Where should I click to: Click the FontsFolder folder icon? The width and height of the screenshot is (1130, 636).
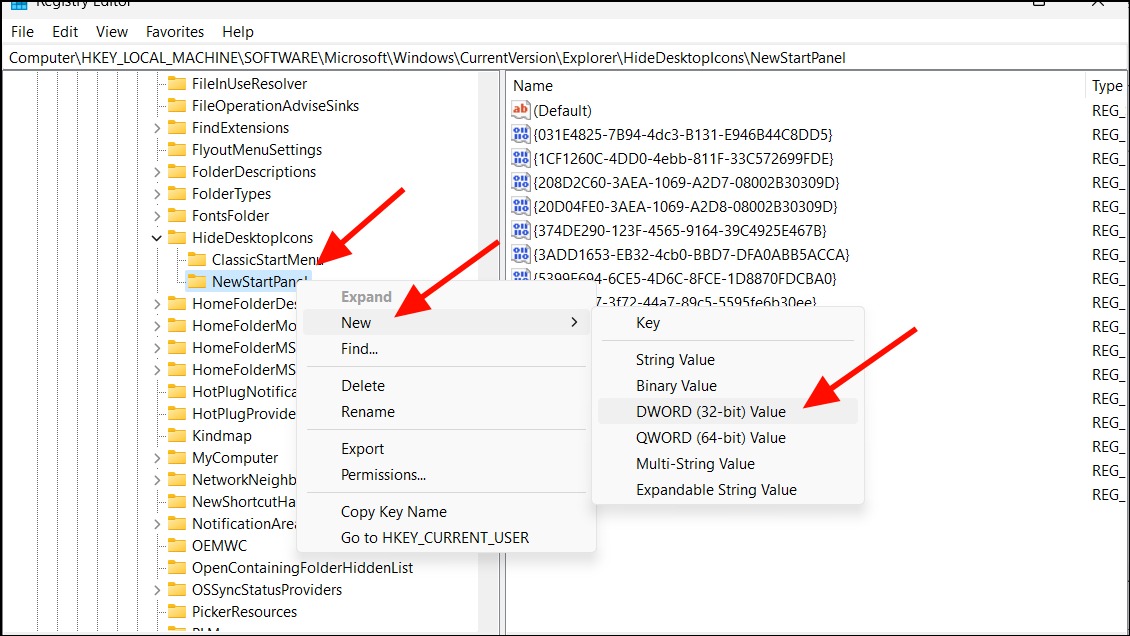coord(177,215)
